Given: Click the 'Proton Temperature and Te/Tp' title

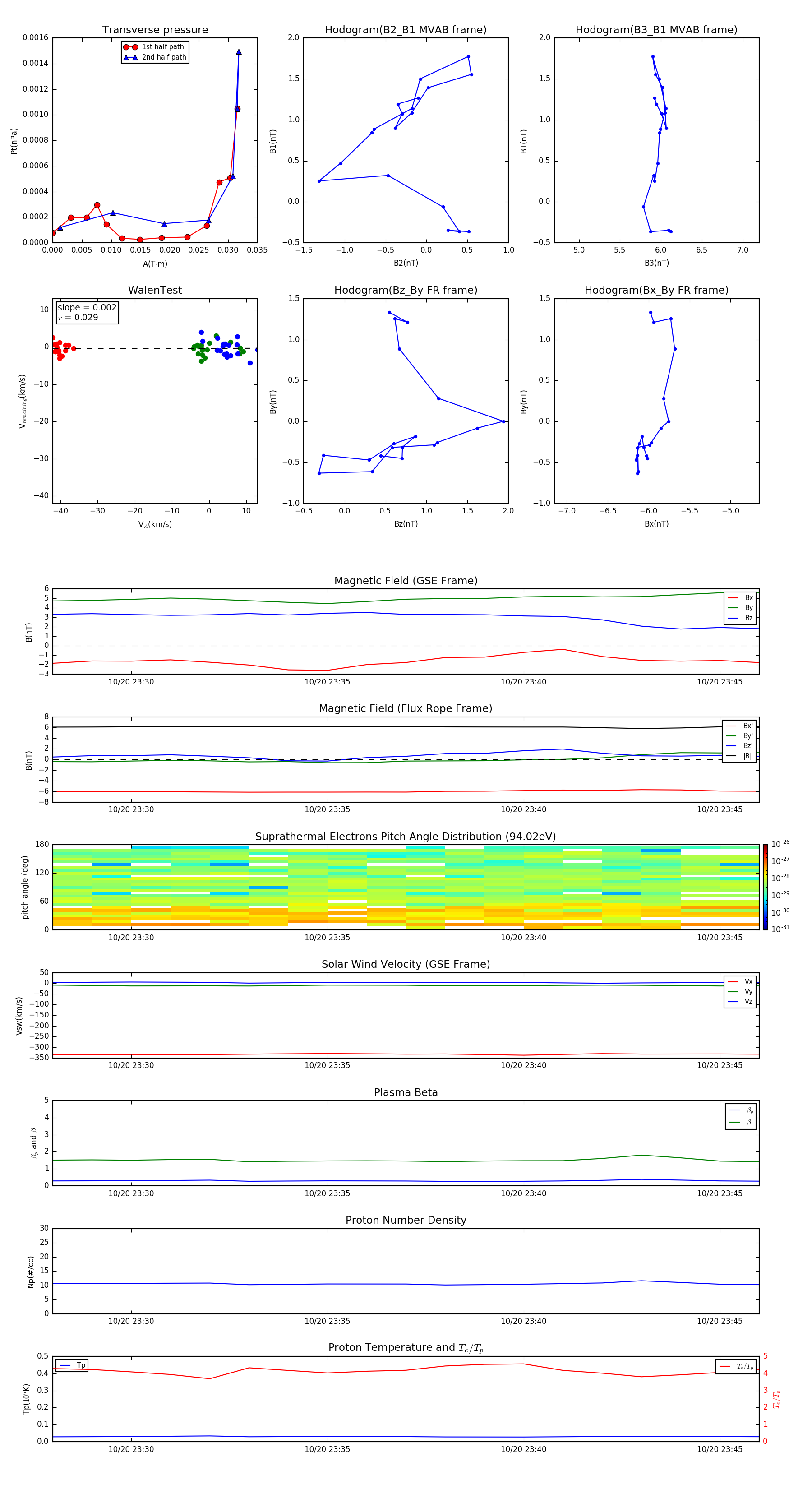Looking at the screenshot, I should pyautogui.click(x=406, y=1347).
